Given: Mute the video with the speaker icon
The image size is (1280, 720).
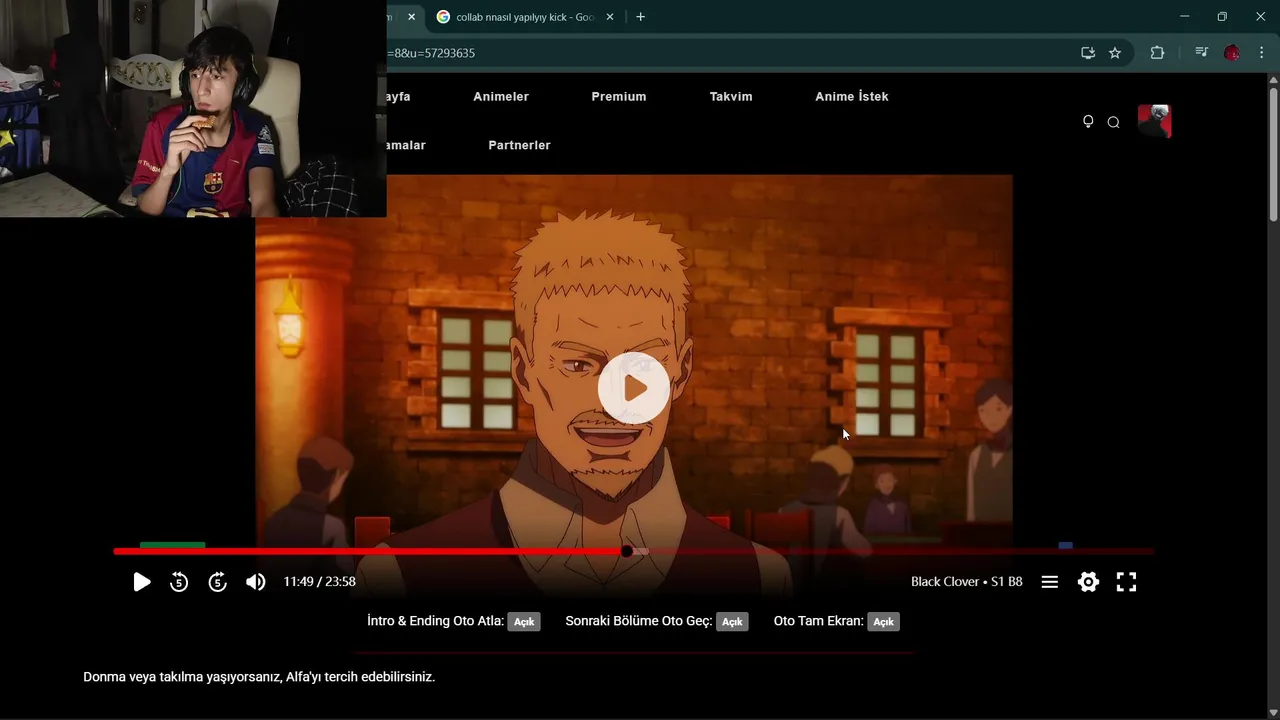Looking at the screenshot, I should click(x=256, y=582).
